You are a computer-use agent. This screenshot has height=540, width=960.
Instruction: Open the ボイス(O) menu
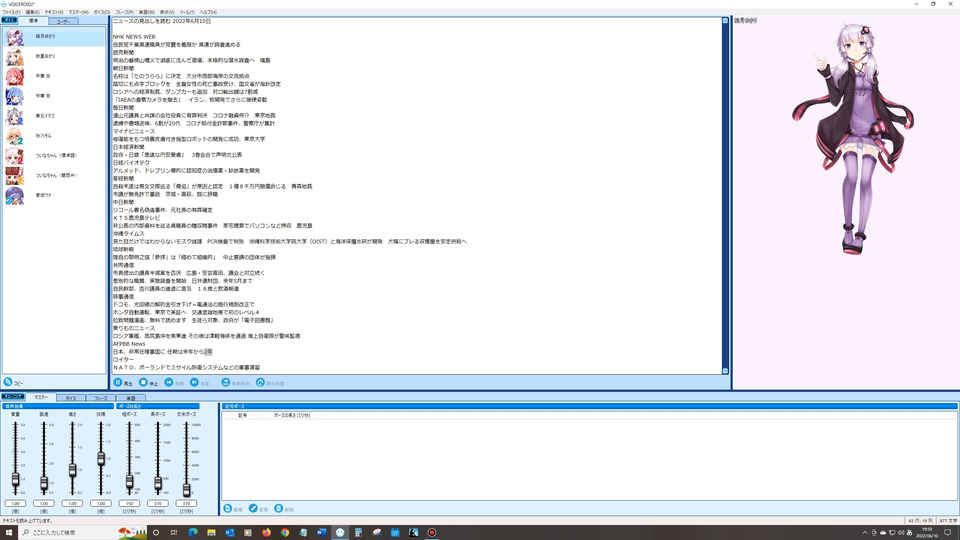pyautogui.click(x=102, y=12)
